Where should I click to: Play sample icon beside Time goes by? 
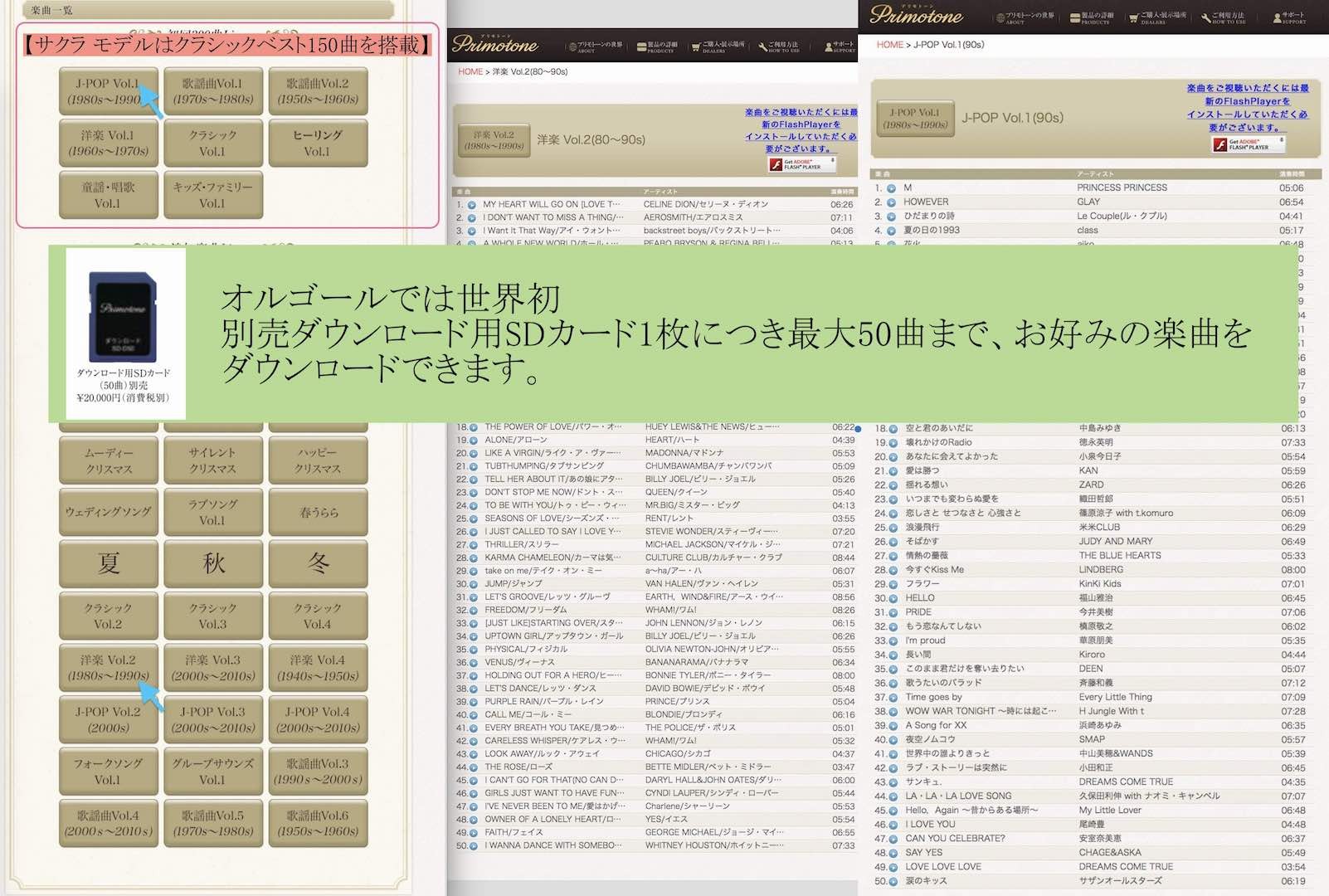click(893, 698)
